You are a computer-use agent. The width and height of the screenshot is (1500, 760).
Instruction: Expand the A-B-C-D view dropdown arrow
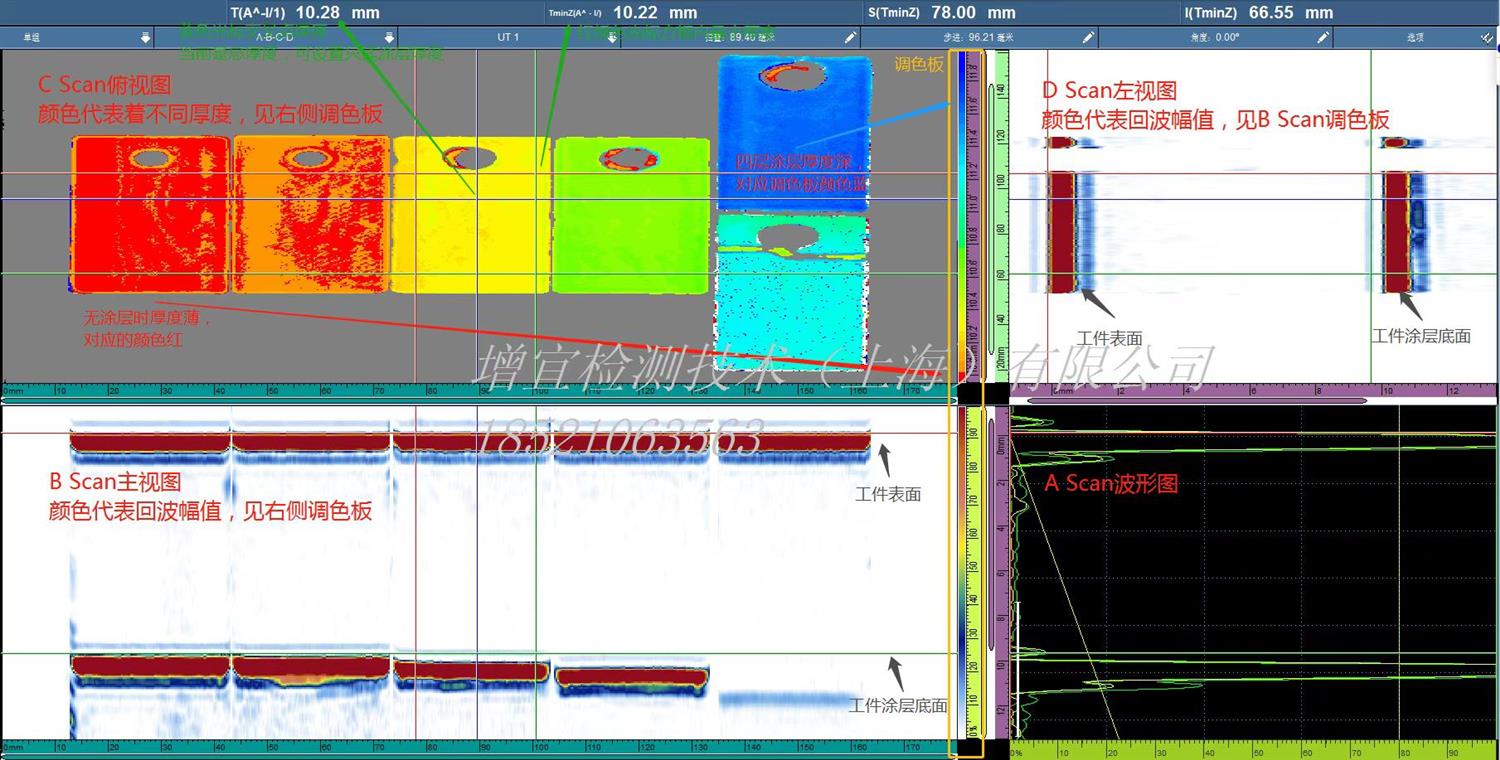tap(389, 37)
